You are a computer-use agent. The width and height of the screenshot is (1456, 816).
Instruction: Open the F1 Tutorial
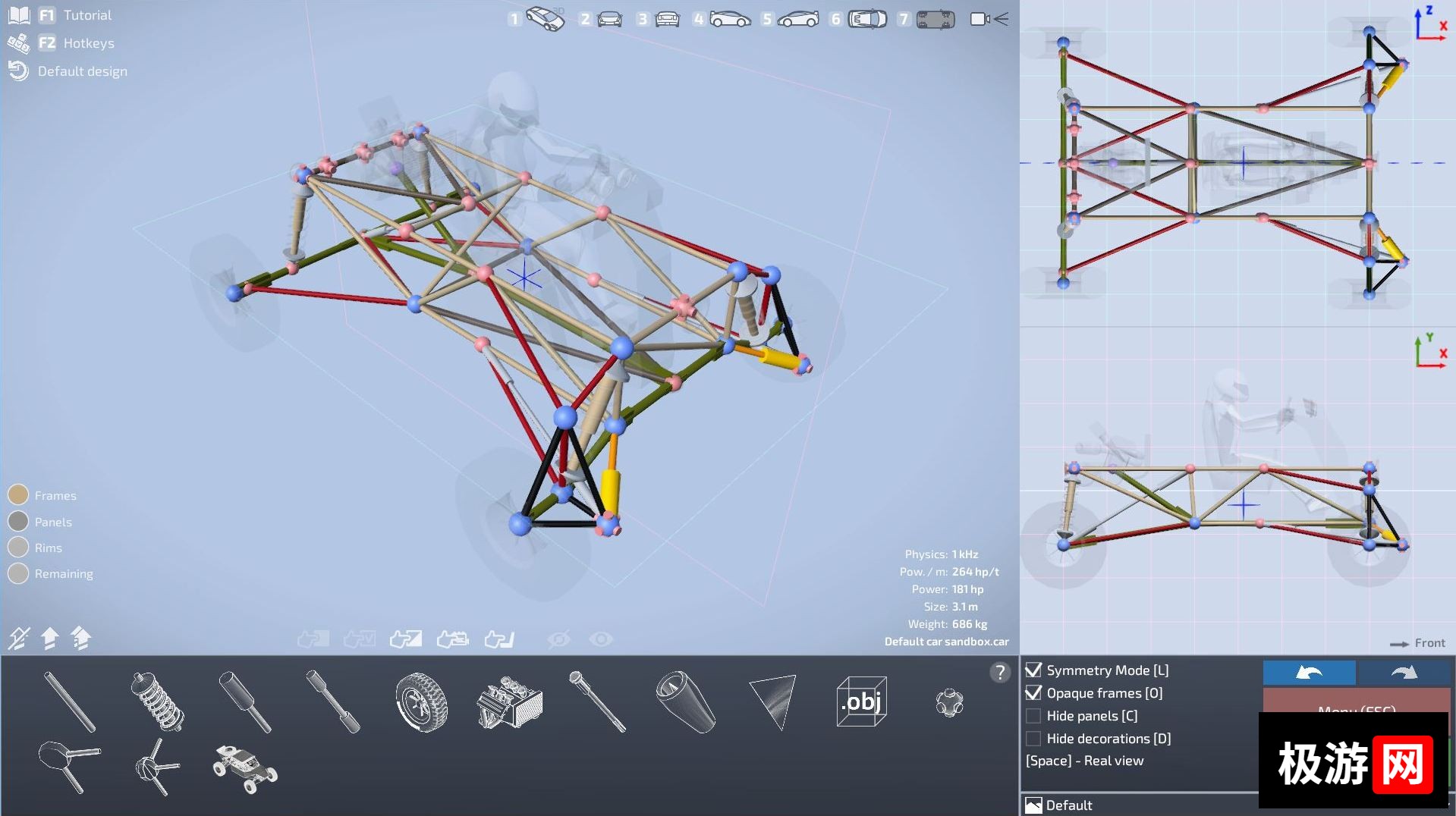pyautogui.click(x=61, y=15)
